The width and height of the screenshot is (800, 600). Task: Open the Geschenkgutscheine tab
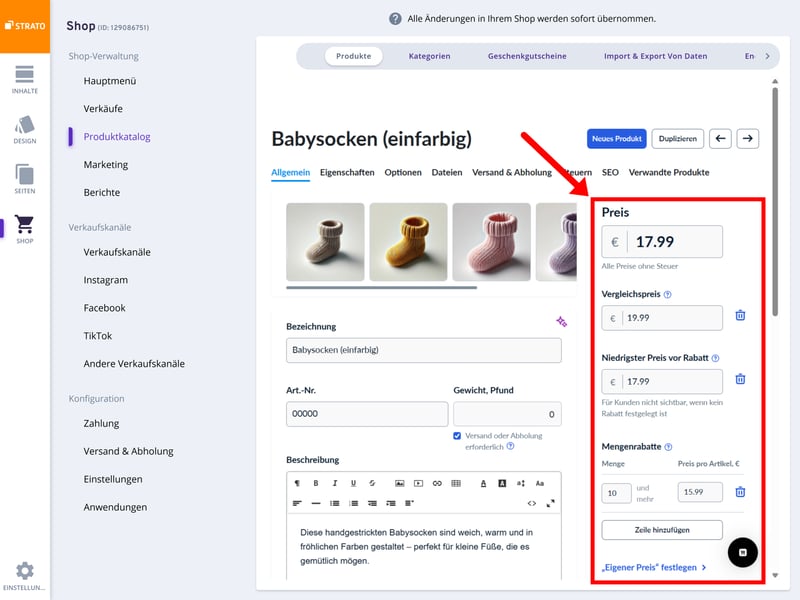pos(527,56)
